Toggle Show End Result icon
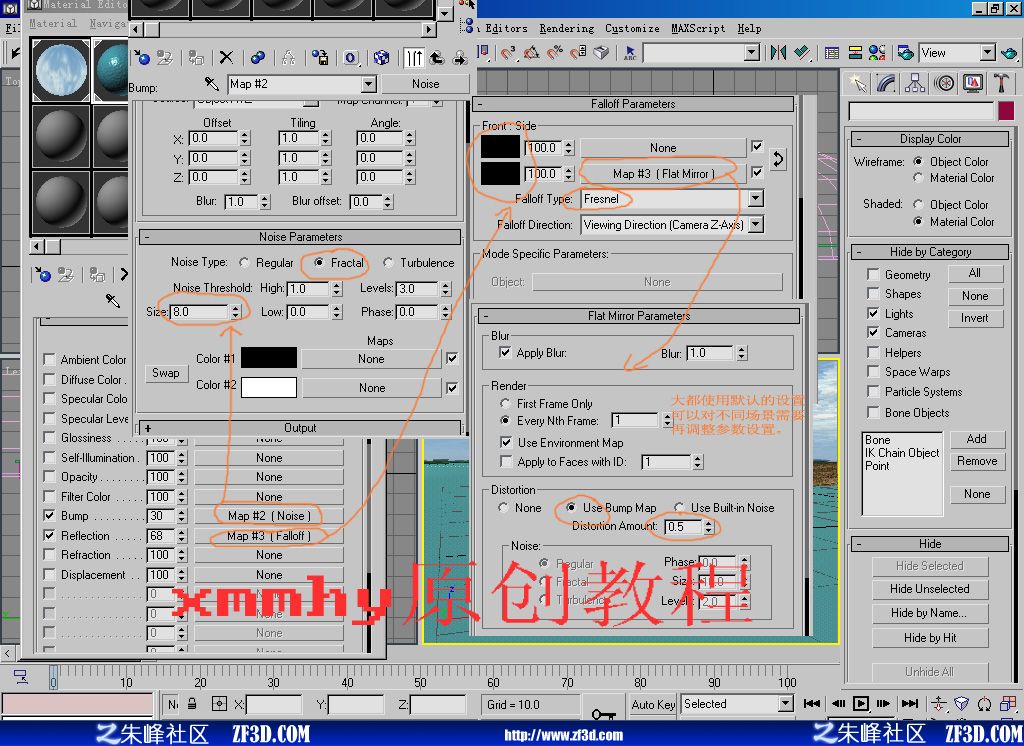Image resolution: width=1024 pixels, height=746 pixels. (414, 57)
